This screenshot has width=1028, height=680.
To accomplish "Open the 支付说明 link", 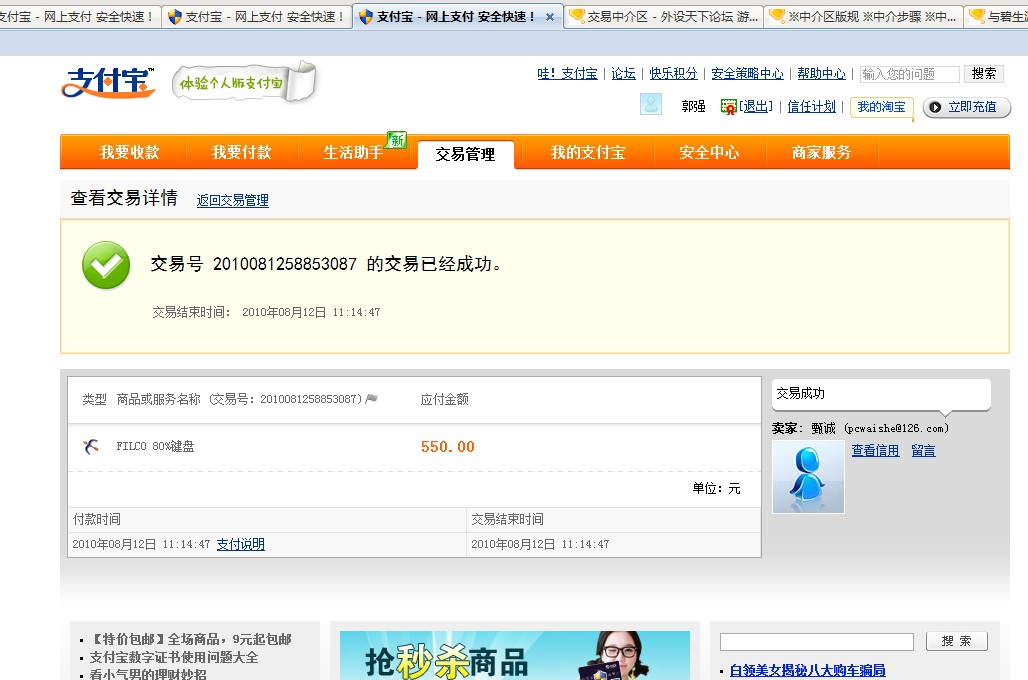I will [x=240, y=545].
